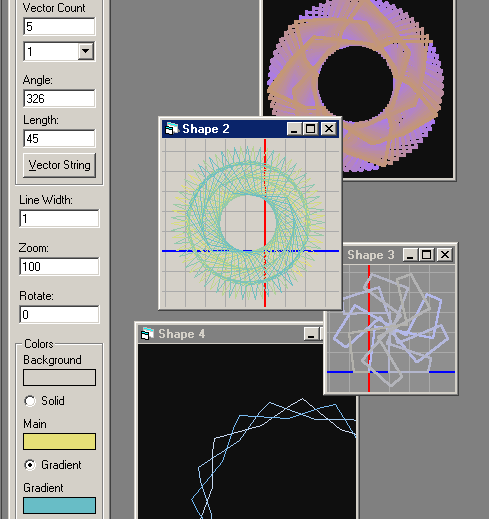
Task: Minimize the Shape 3 window
Action: coord(410,255)
